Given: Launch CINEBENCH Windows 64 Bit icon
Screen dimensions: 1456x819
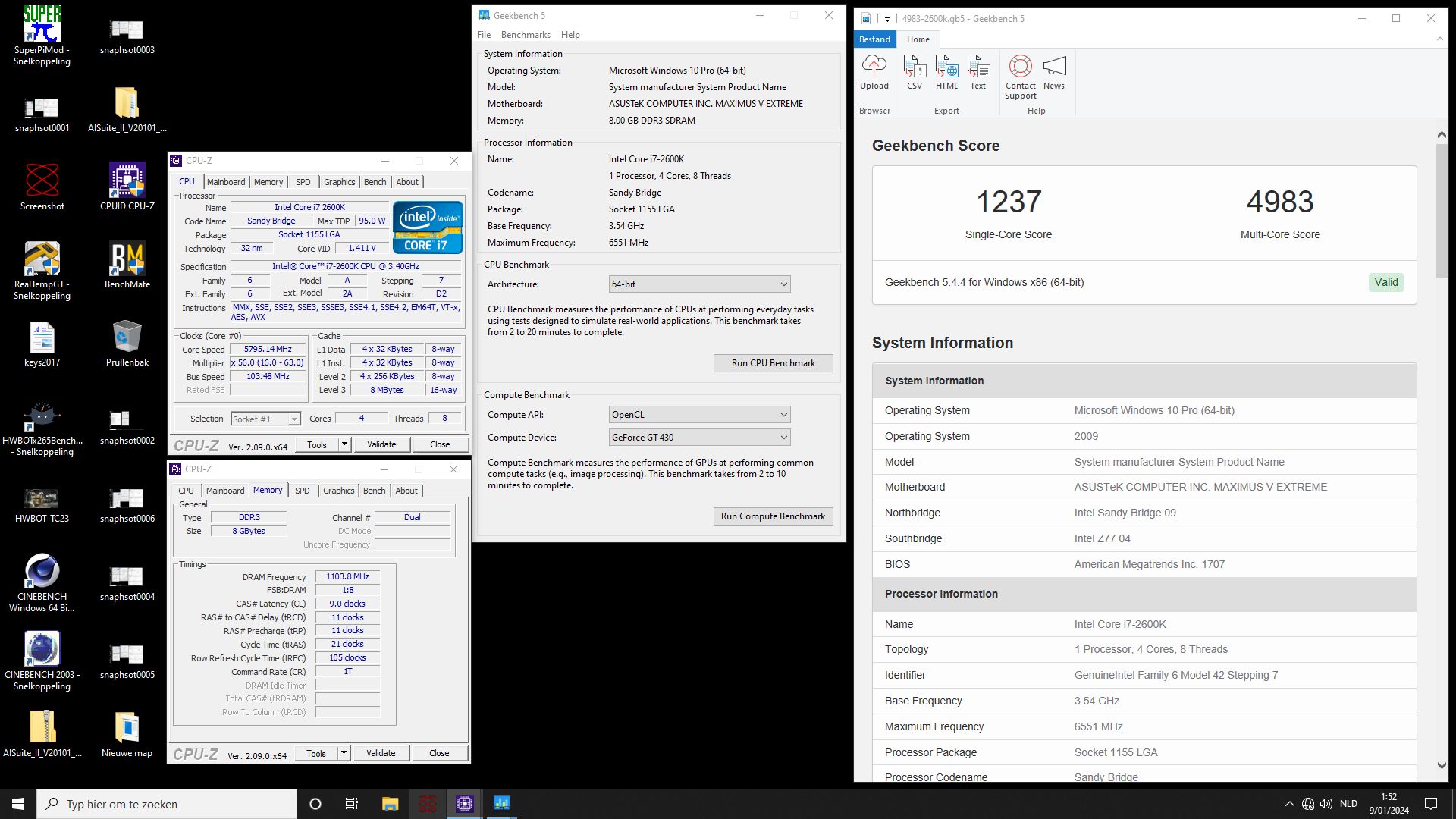Looking at the screenshot, I should tap(42, 583).
